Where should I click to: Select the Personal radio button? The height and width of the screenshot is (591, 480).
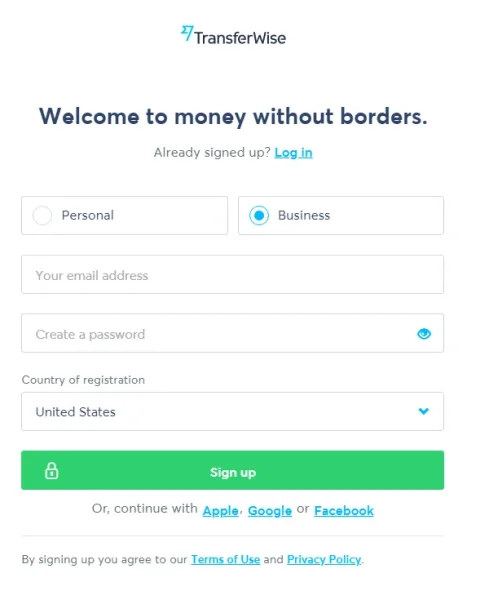(x=42, y=216)
